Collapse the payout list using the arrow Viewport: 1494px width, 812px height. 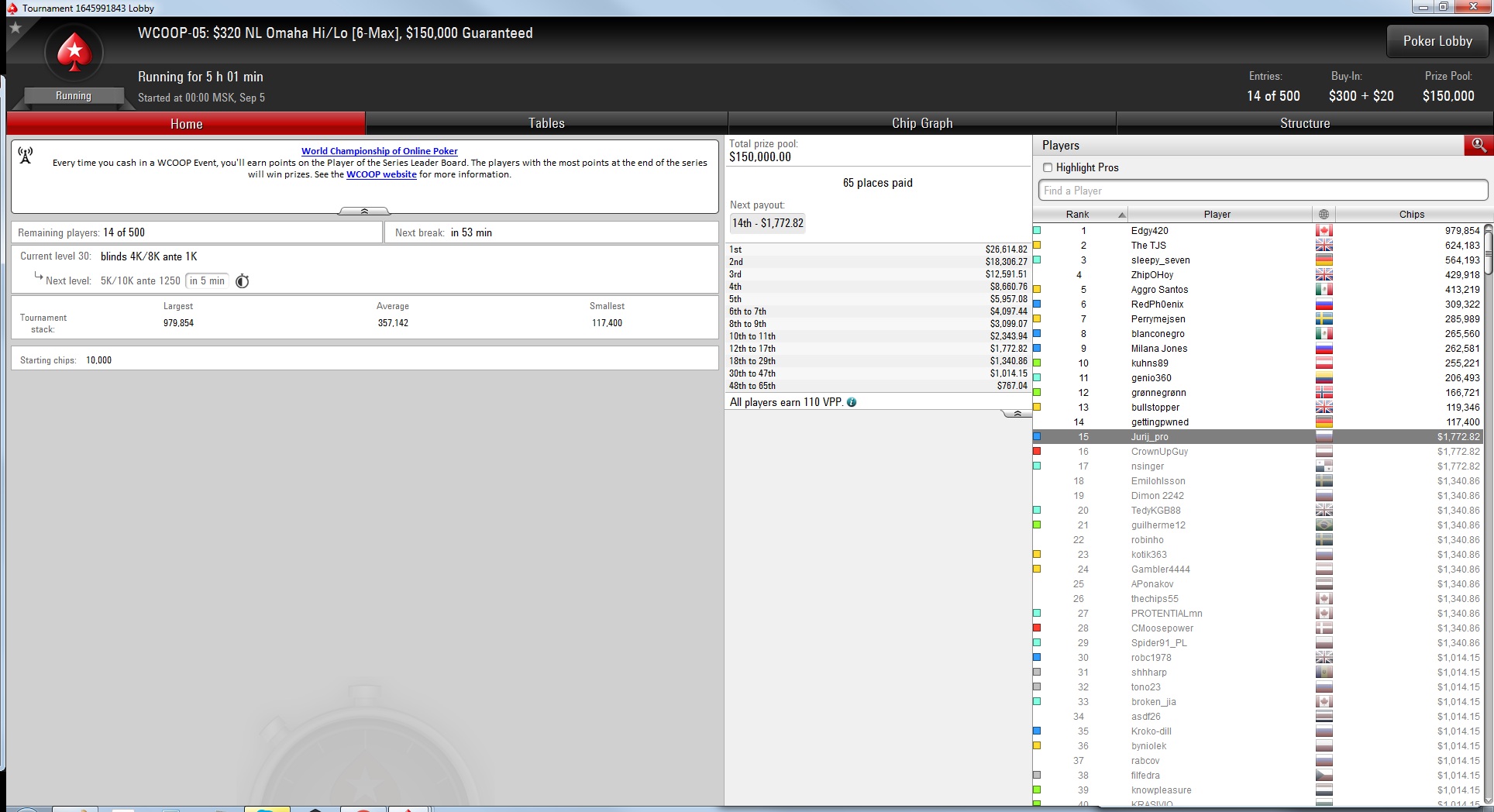(1017, 414)
